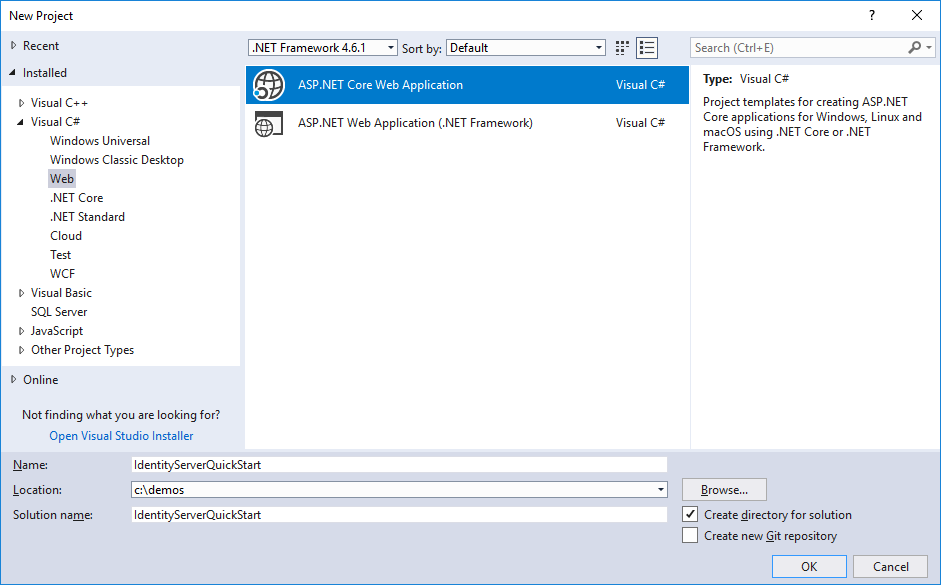
Task: Select the Cloud category
Action: coord(66,236)
